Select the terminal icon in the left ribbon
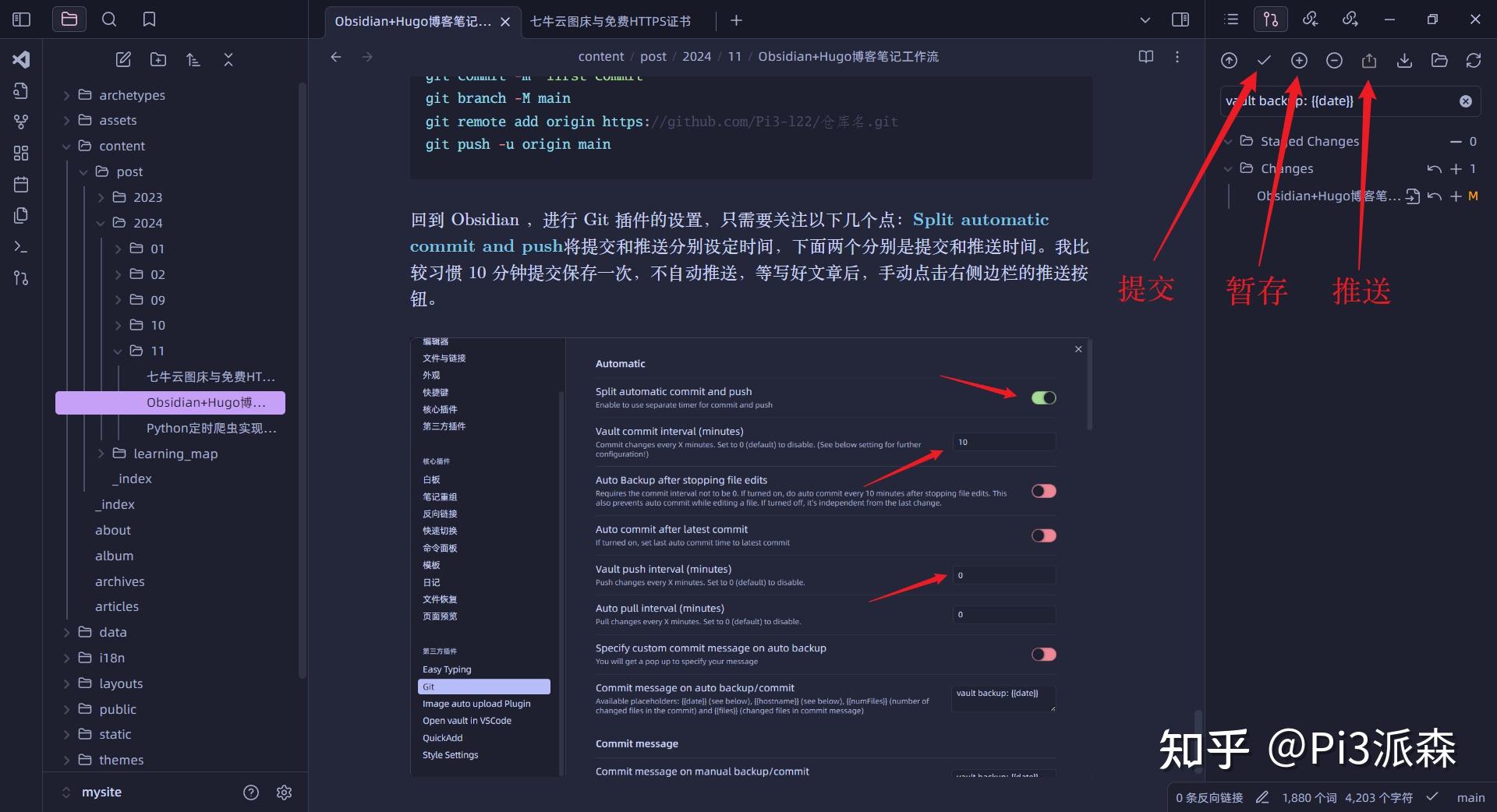 pyautogui.click(x=21, y=246)
